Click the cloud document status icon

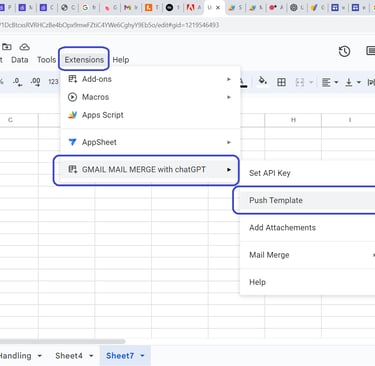click(24, 47)
